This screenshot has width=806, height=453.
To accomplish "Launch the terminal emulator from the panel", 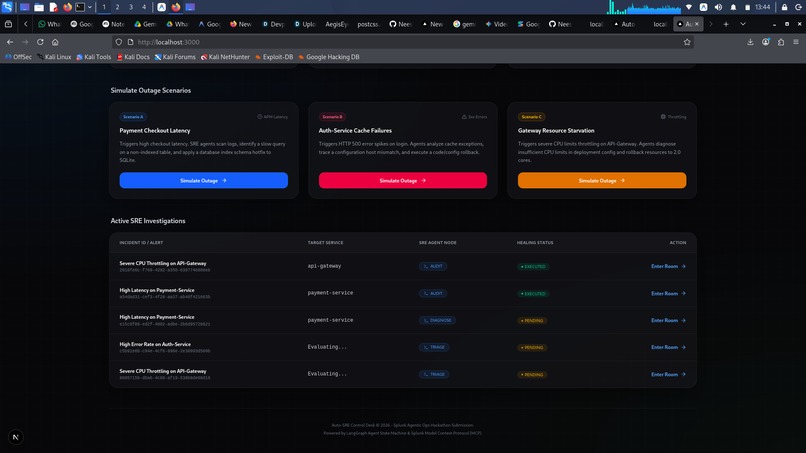I will point(80,7).
